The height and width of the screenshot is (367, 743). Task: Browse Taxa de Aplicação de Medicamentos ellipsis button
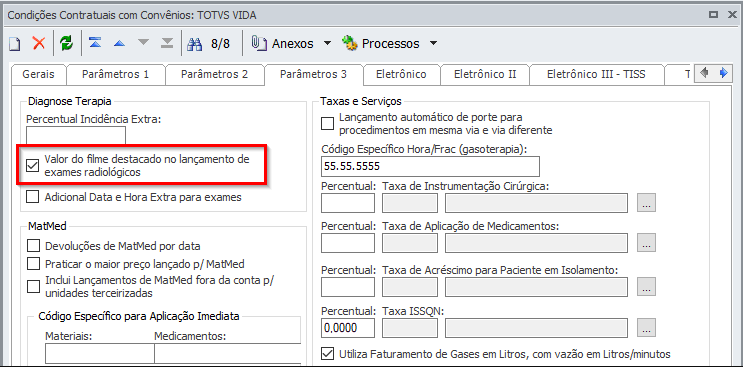point(647,243)
